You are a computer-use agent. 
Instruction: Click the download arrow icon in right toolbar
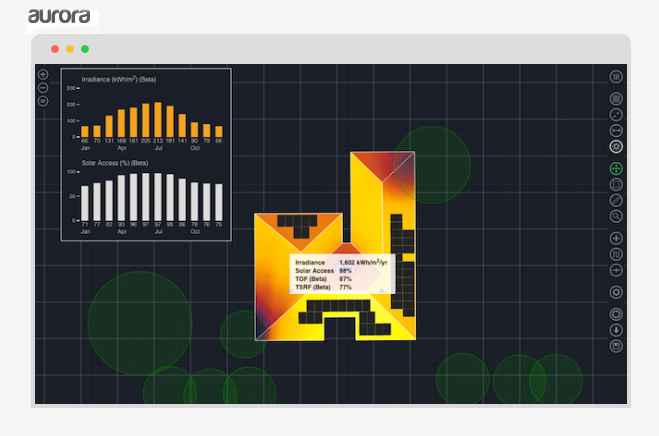(616, 330)
